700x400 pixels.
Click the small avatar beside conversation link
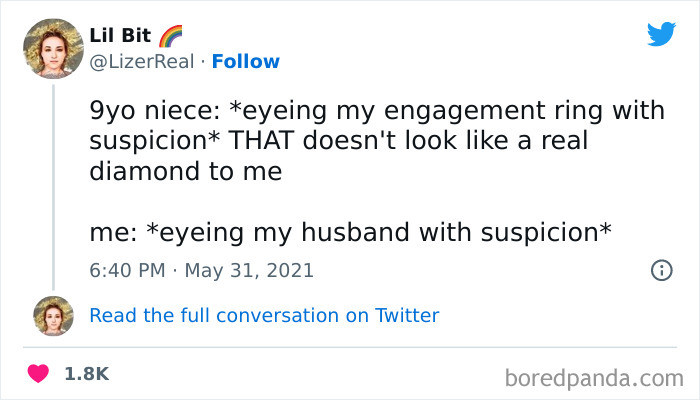(x=53, y=315)
